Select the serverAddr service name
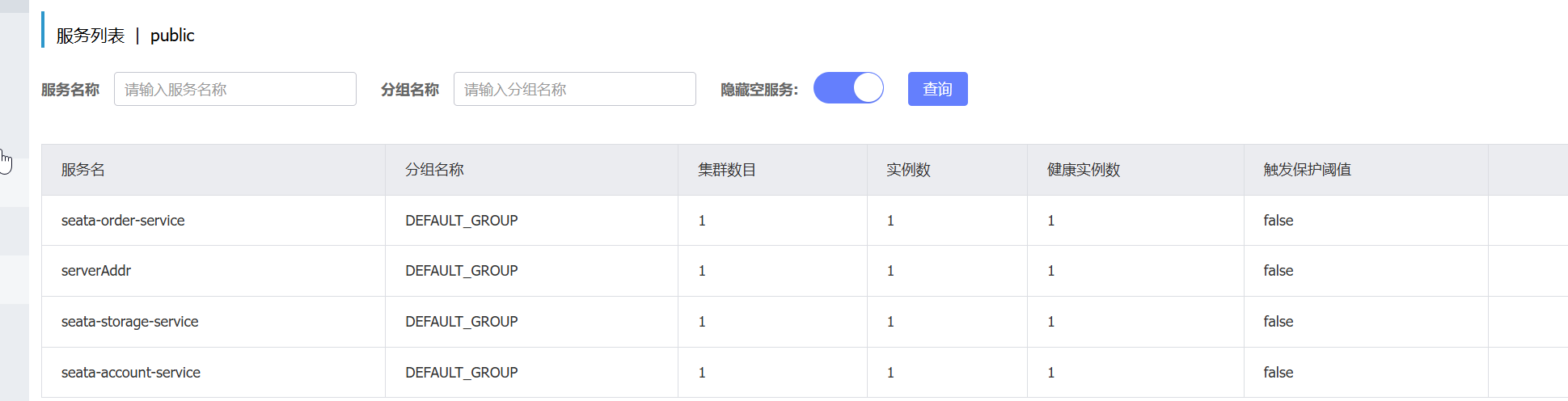Viewport: 1568px width, 401px height. click(96, 271)
